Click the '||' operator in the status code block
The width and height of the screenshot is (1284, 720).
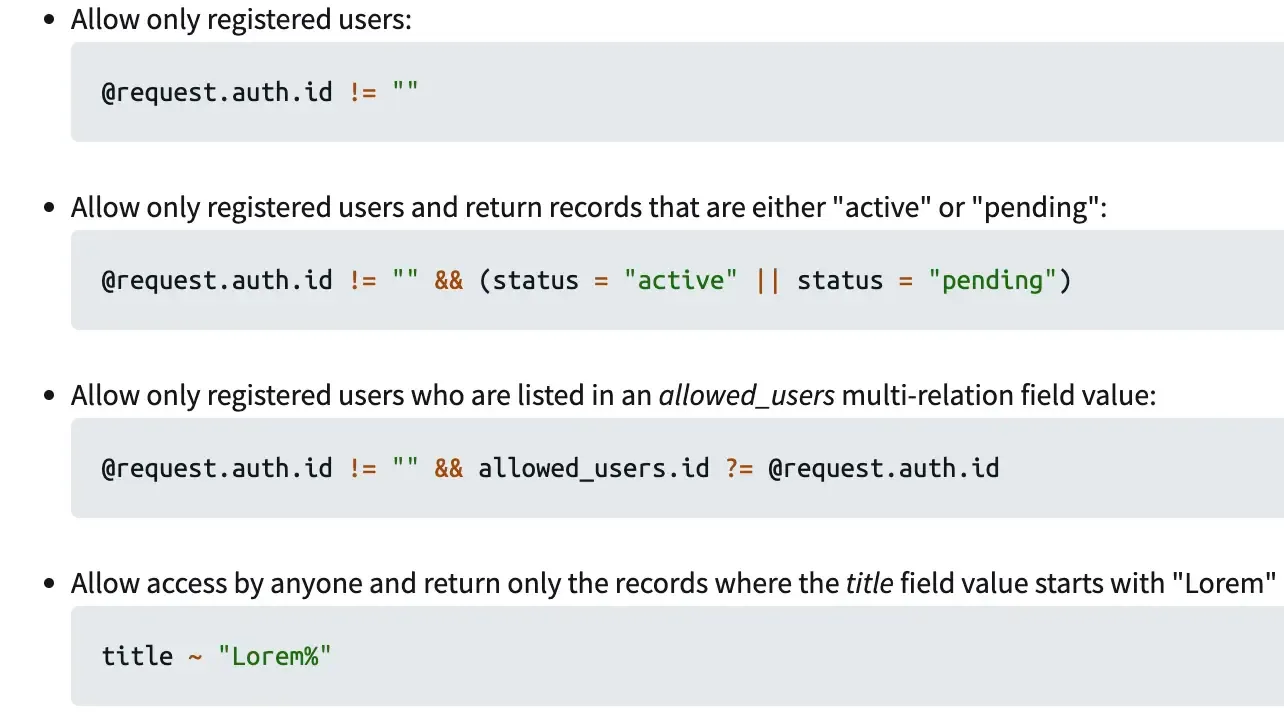tap(768, 280)
